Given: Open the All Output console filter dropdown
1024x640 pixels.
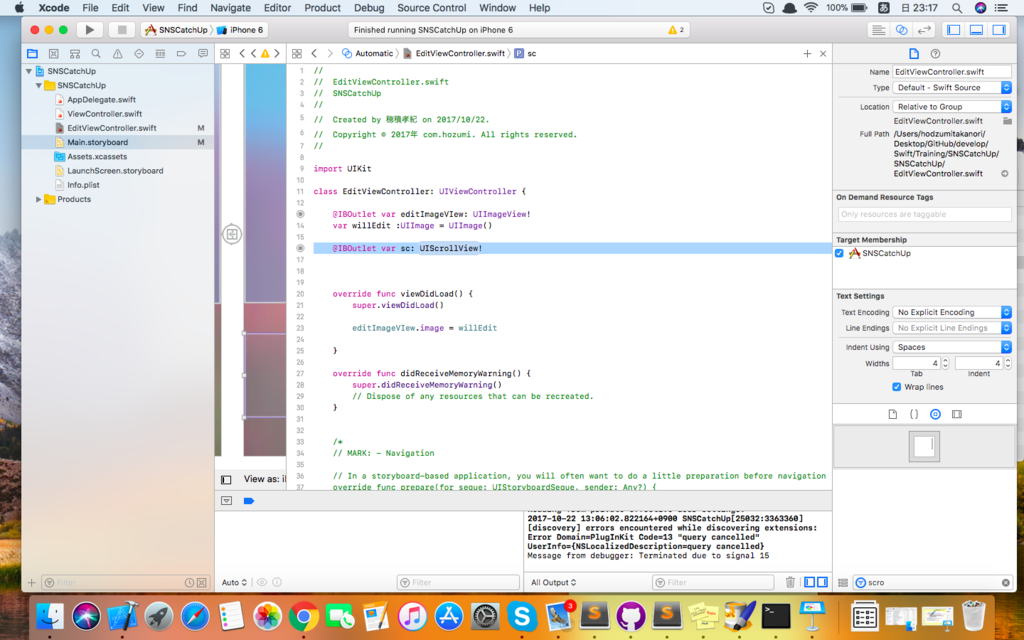Looking at the screenshot, I should [553, 582].
